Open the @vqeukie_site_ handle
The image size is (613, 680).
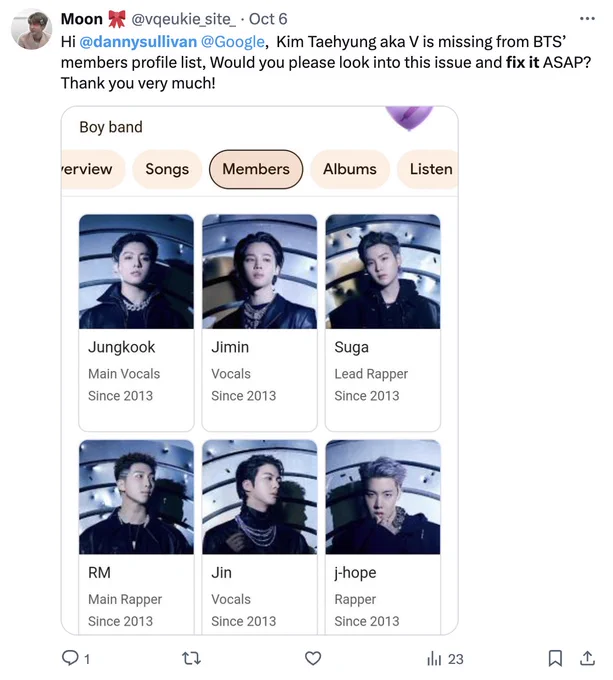184,19
